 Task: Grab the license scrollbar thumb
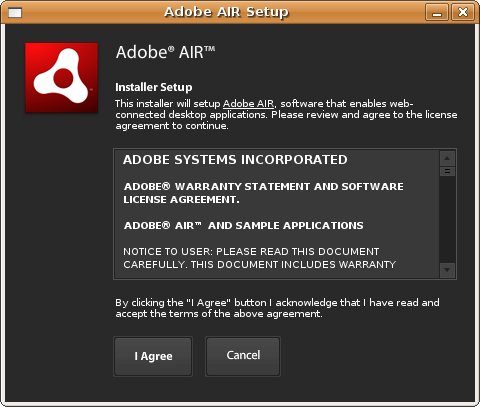click(x=447, y=171)
